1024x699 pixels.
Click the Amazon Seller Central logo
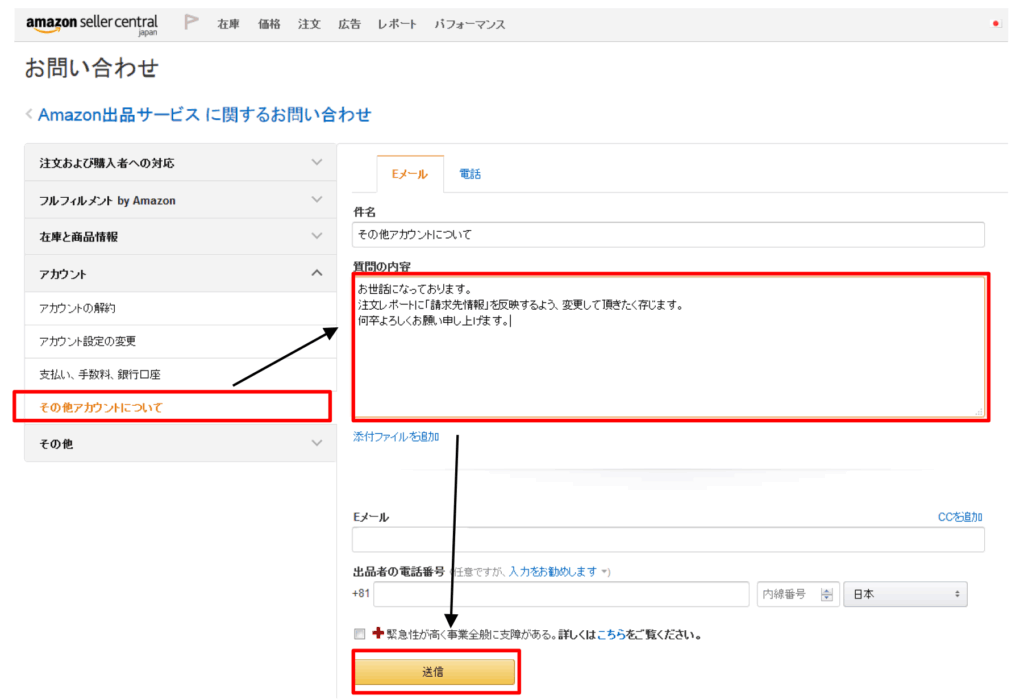[91, 25]
